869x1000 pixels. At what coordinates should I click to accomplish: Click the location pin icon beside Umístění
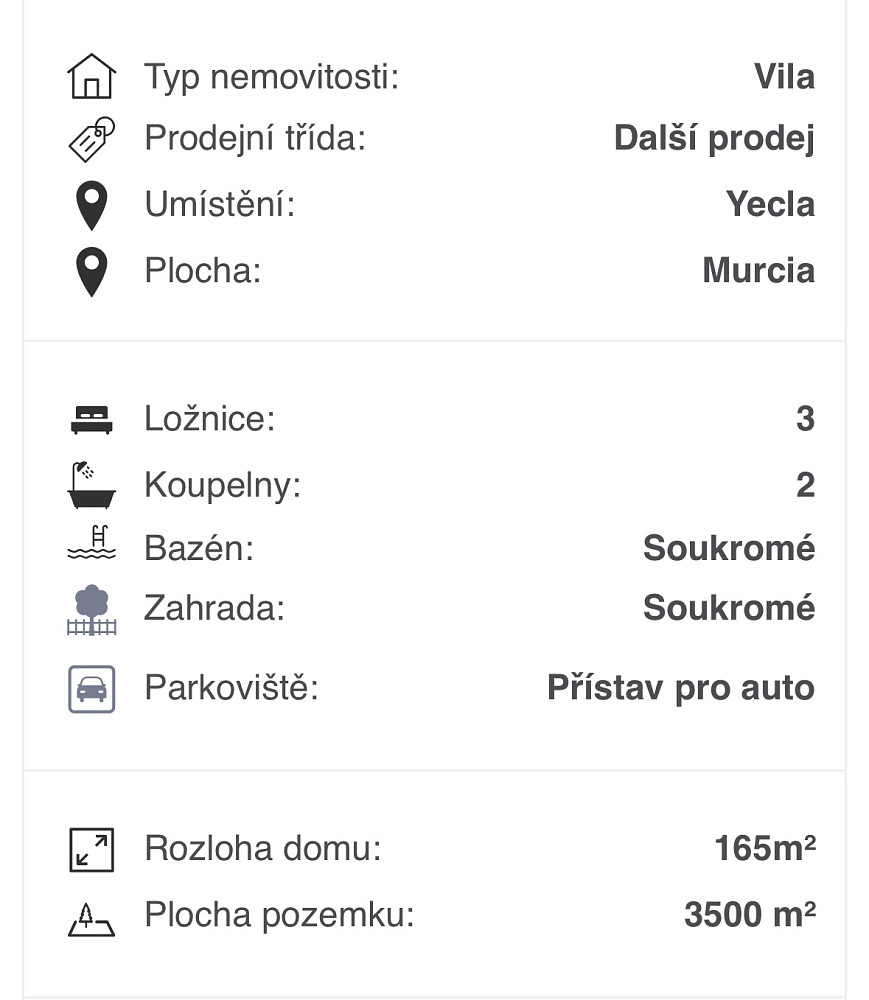pyautogui.click(x=92, y=205)
